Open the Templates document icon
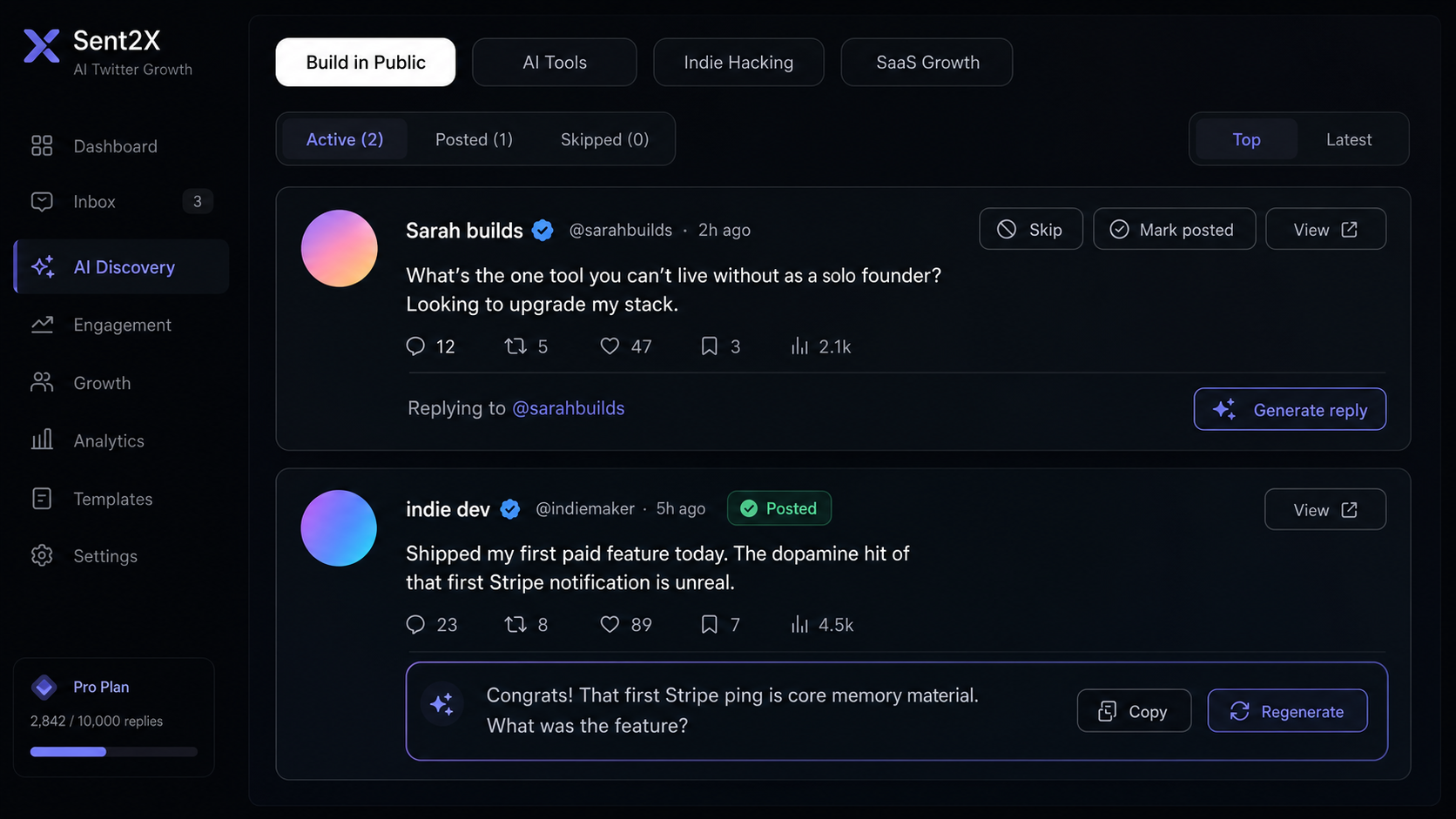The width and height of the screenshot is (1456, 819). point(42,499)
